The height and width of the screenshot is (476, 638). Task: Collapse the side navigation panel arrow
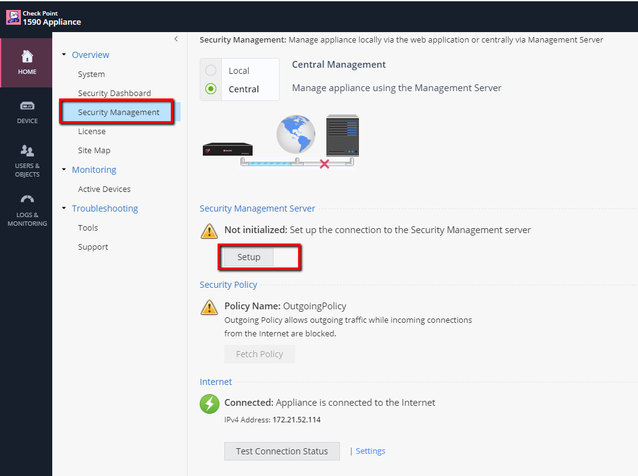[x=176, y=39]
